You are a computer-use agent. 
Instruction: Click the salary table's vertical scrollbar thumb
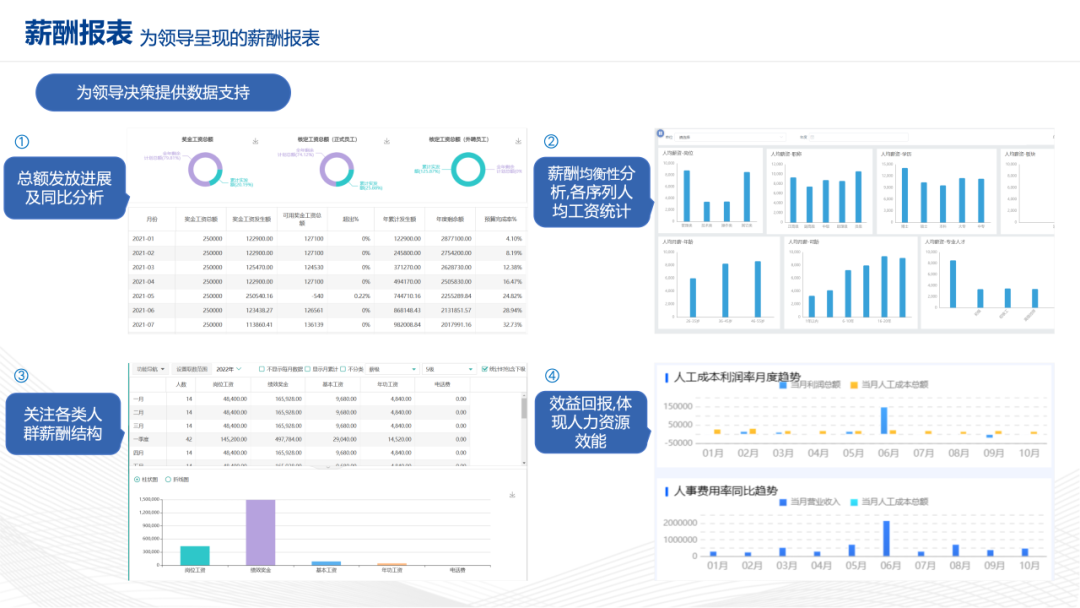pos(524,408)
